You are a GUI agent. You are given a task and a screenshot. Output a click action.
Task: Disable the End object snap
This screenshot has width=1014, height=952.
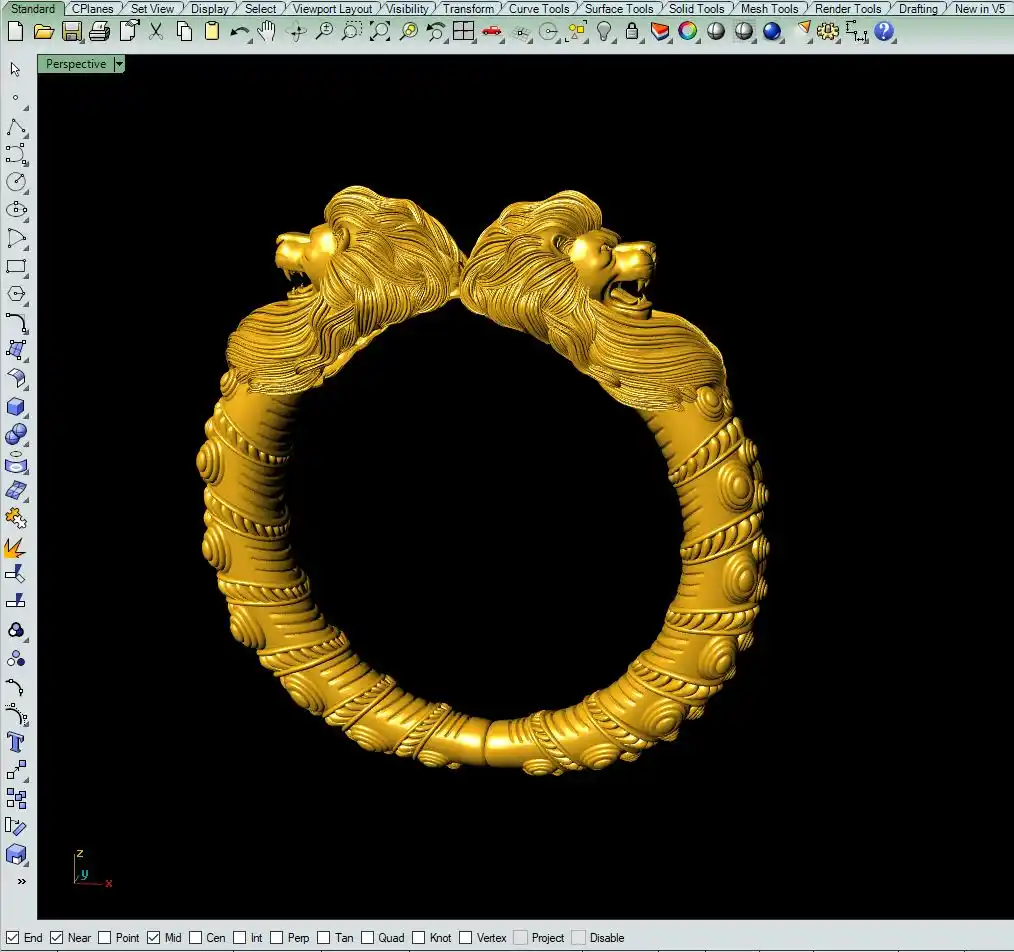(14, 938)
